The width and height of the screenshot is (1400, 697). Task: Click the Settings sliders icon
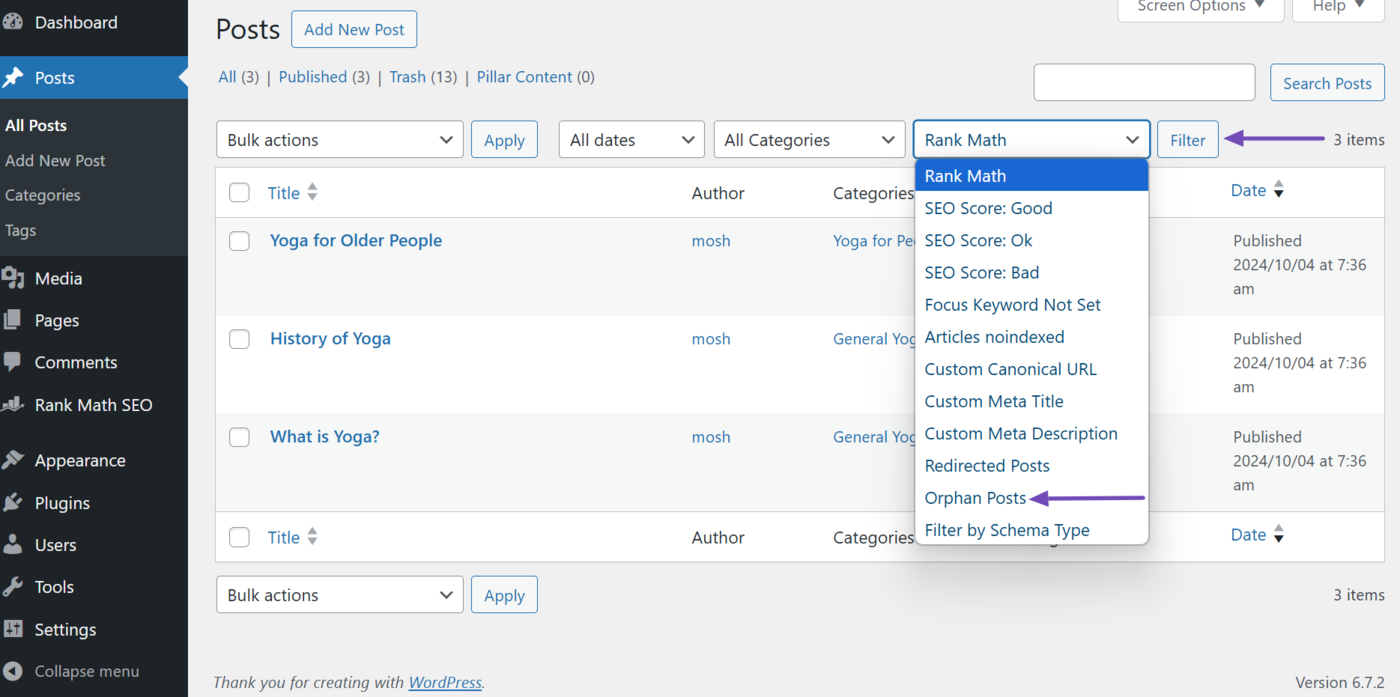click(13, 629)
